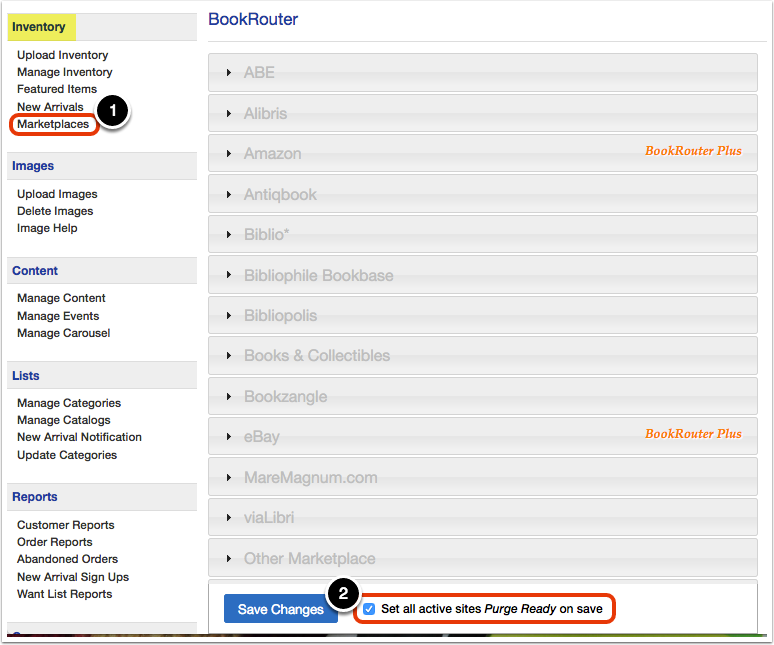The image size is (774, 645).
Task: Open Manage Content link
Action: coord(61,298)
